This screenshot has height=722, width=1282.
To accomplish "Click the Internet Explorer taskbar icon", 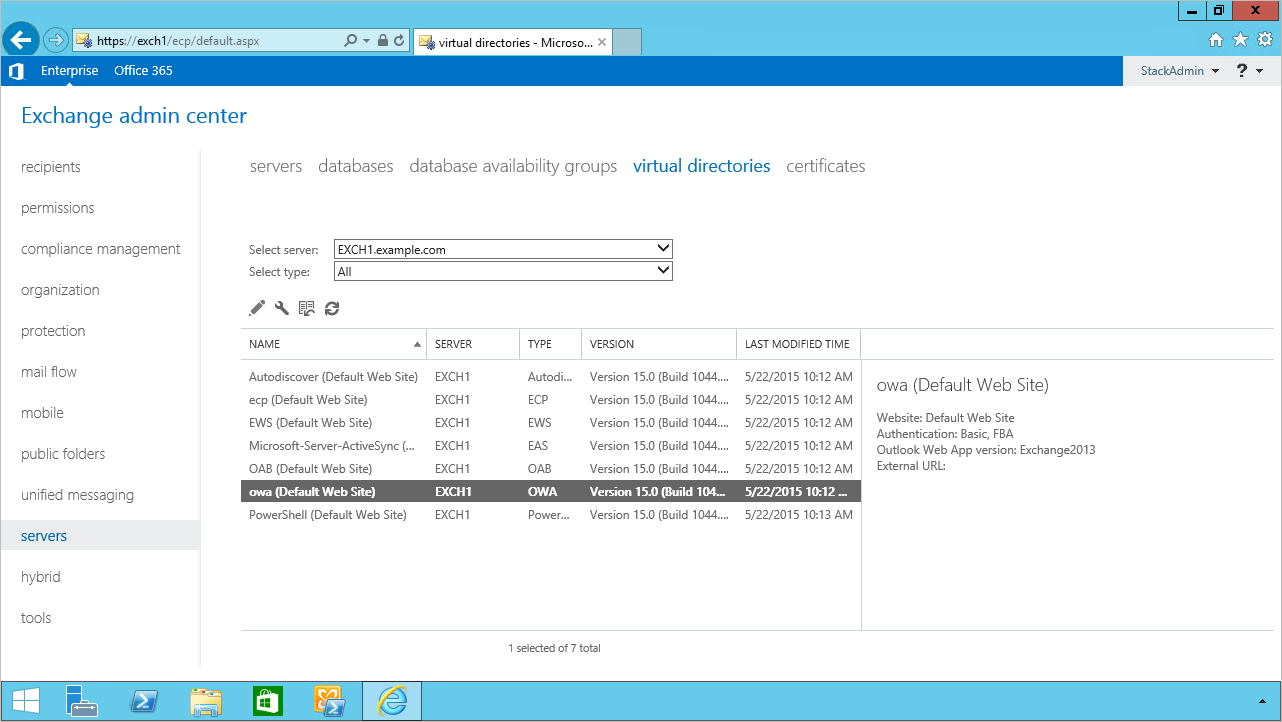I will point(392,701).
